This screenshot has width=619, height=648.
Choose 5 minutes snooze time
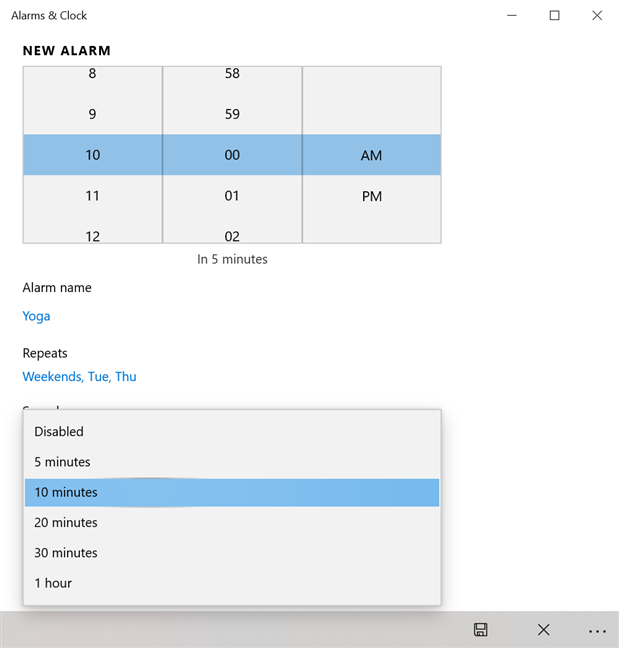[x=62, y=462]
